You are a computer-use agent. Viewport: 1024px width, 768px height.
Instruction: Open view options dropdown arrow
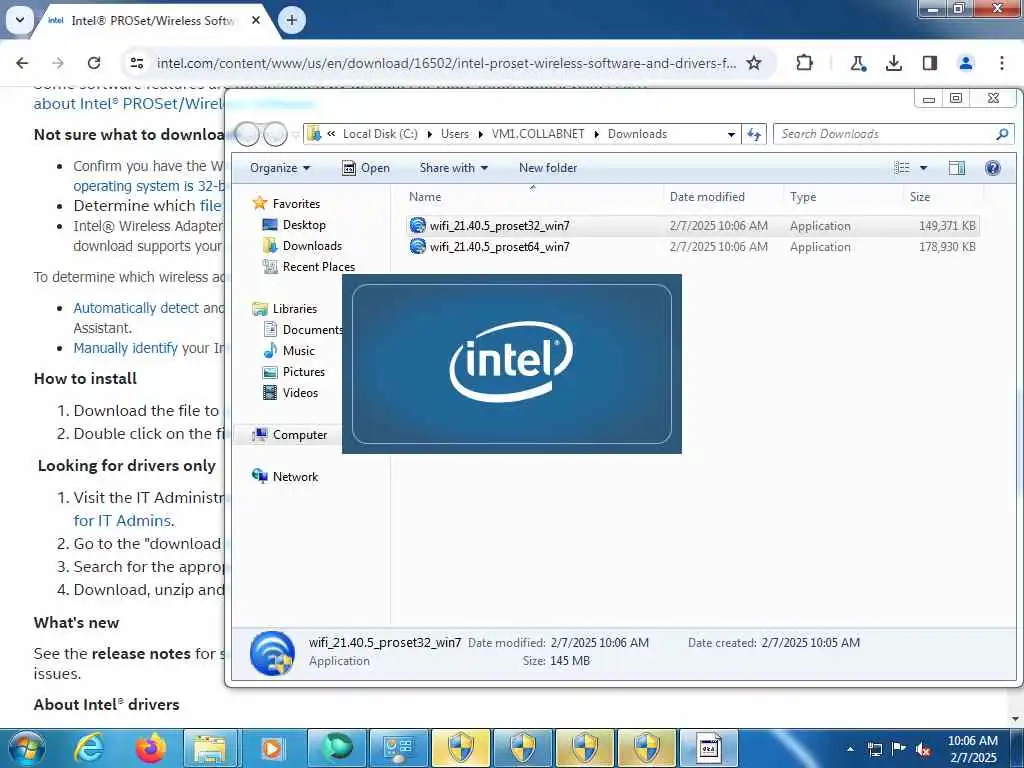(923, 168)
